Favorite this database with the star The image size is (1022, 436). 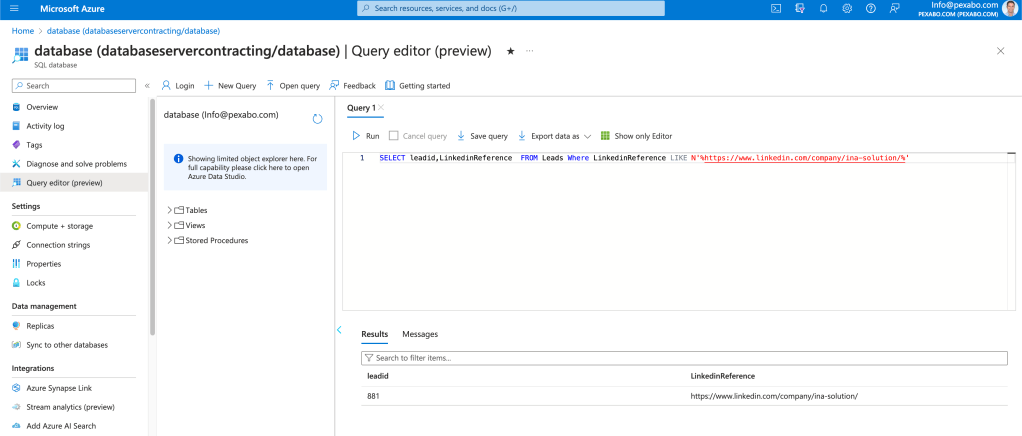(511, 51)
